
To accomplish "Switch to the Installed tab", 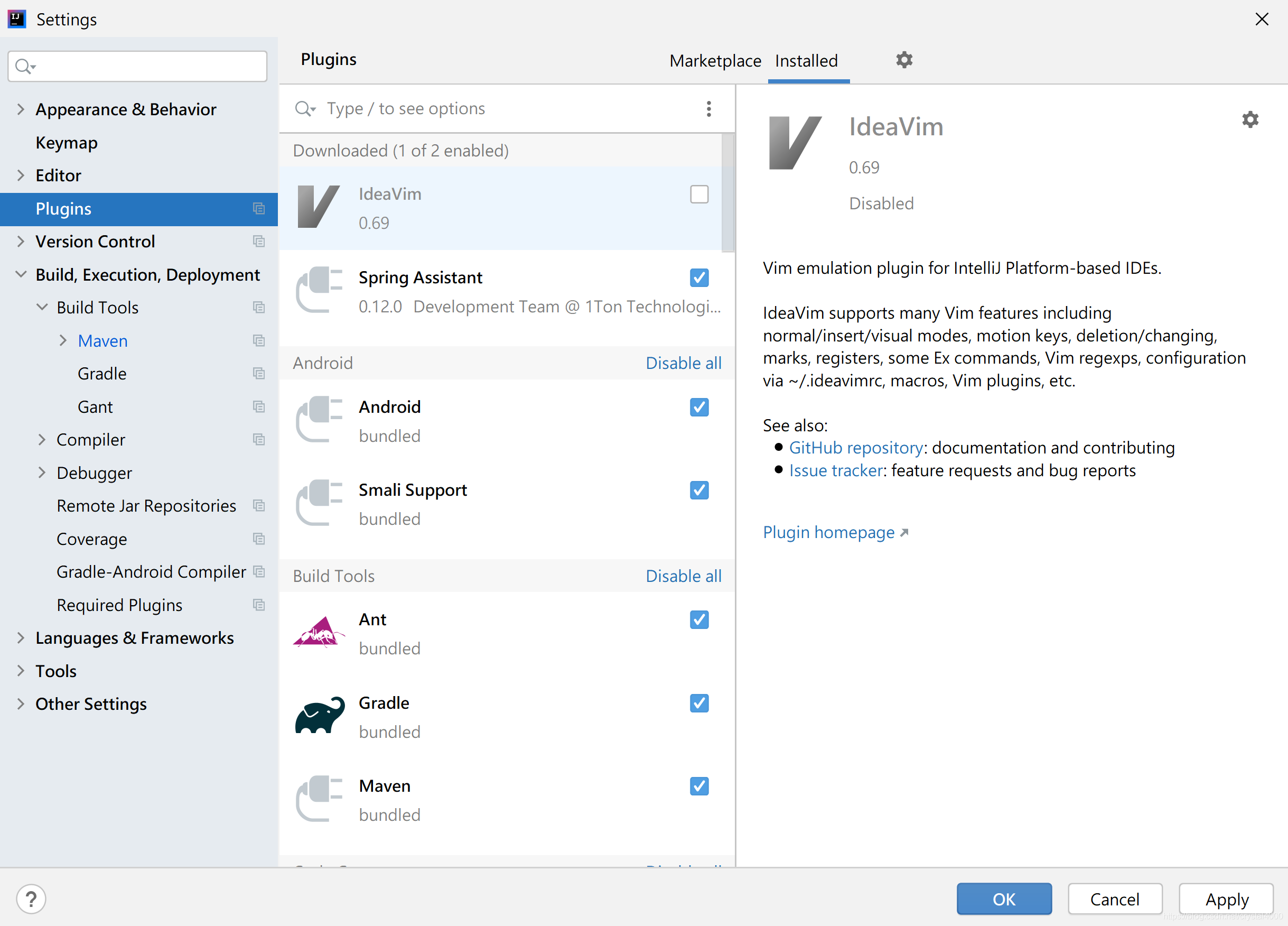I will pyautogui.click(x=806, y=60).
